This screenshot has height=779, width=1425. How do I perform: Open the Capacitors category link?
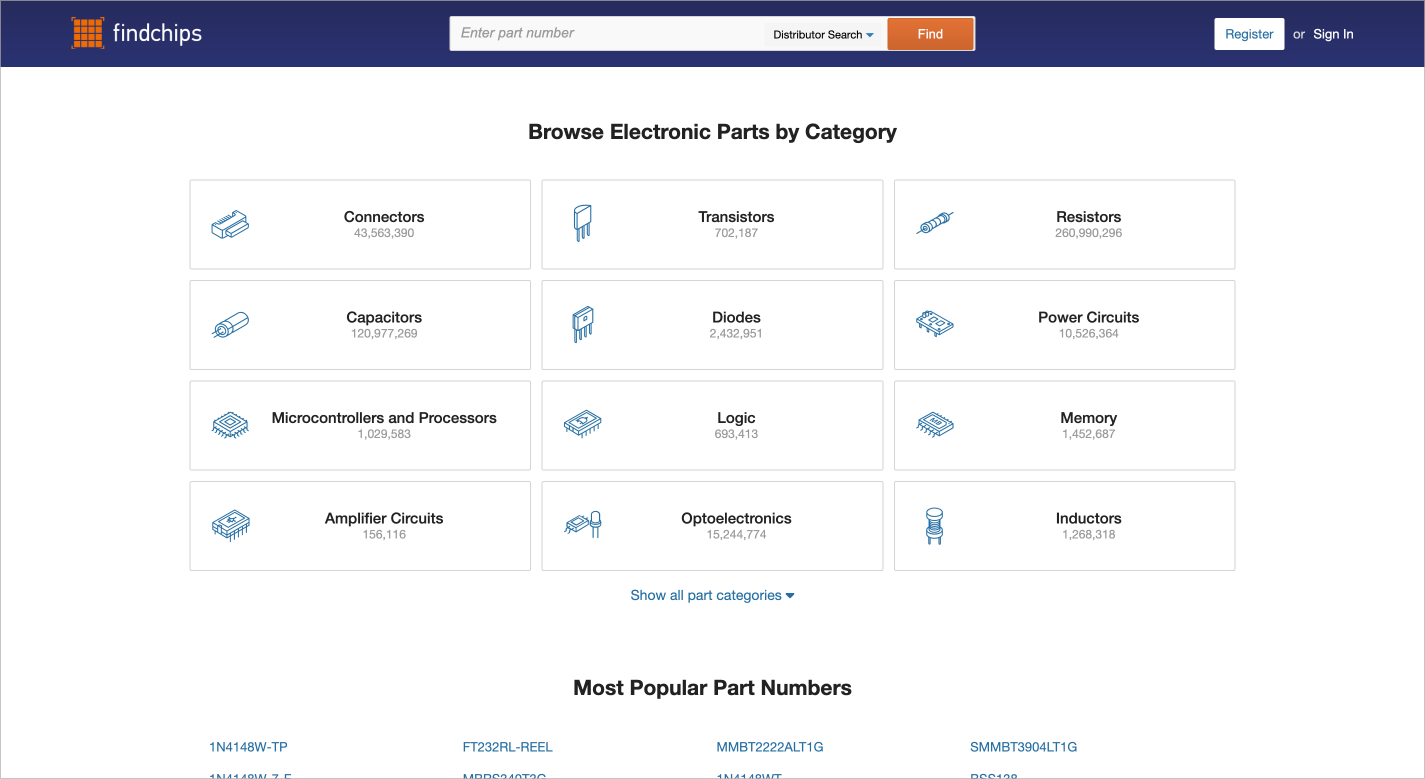pos(384,317)
